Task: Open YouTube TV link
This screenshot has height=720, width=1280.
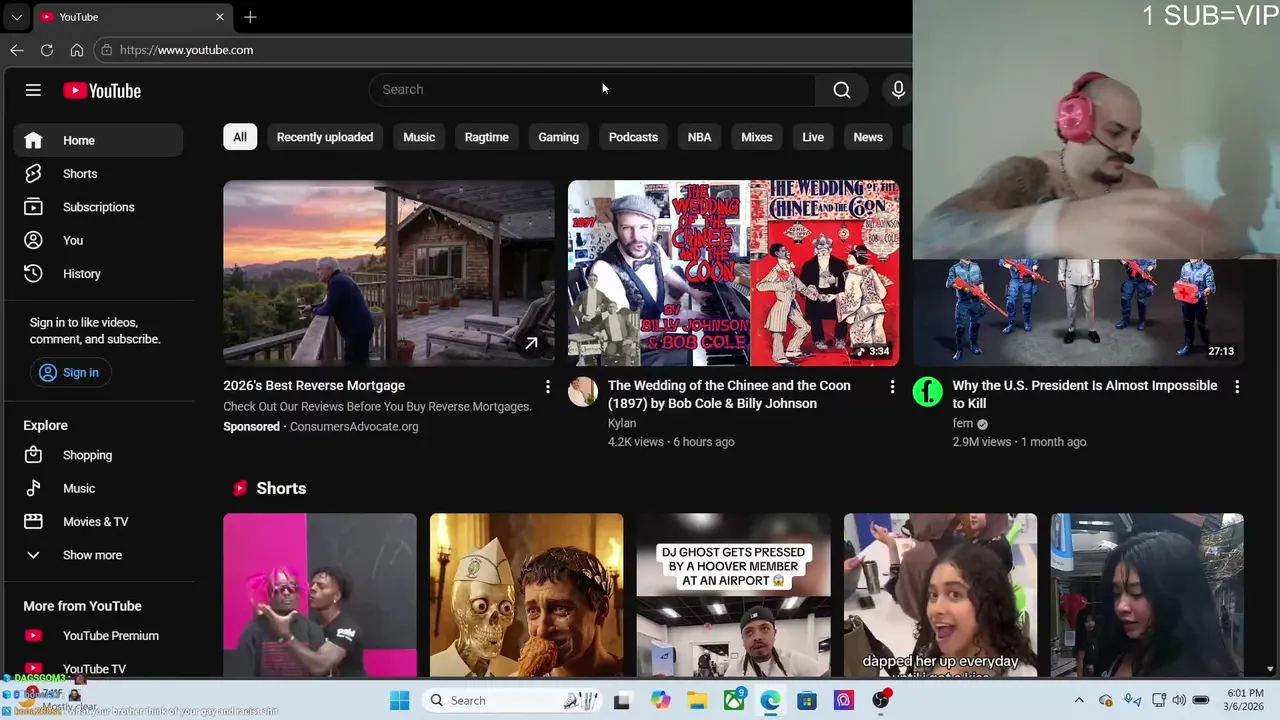Action: (98, 668)
